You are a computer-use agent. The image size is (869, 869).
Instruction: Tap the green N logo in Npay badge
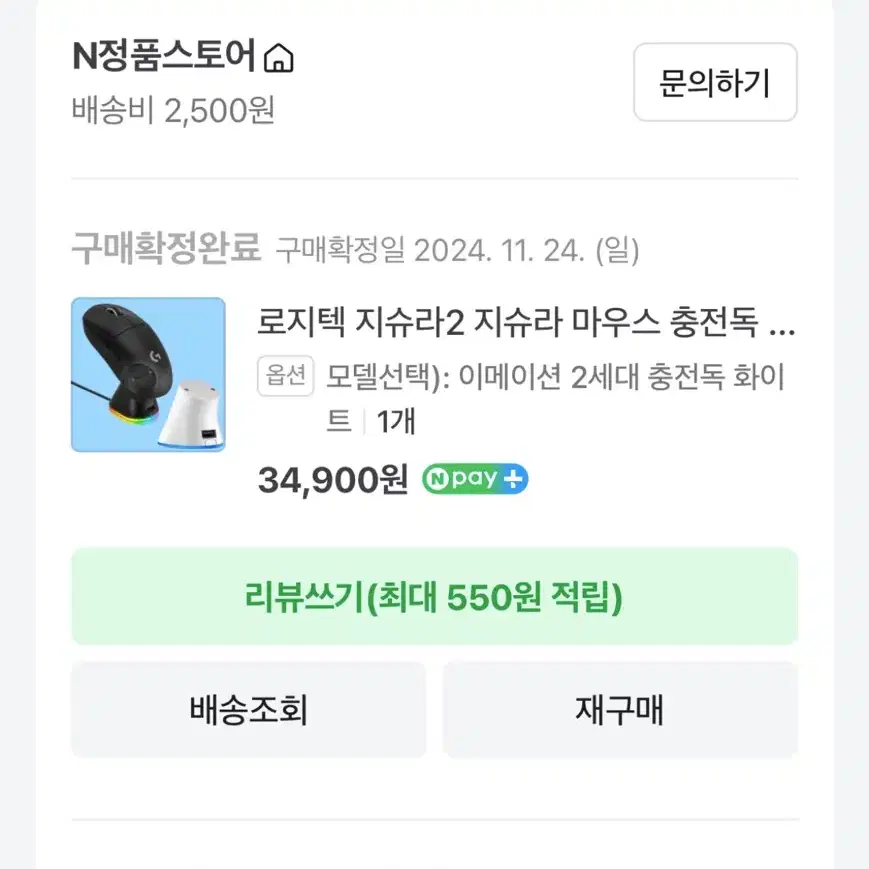pyautogui.click(x=437, y=479)
